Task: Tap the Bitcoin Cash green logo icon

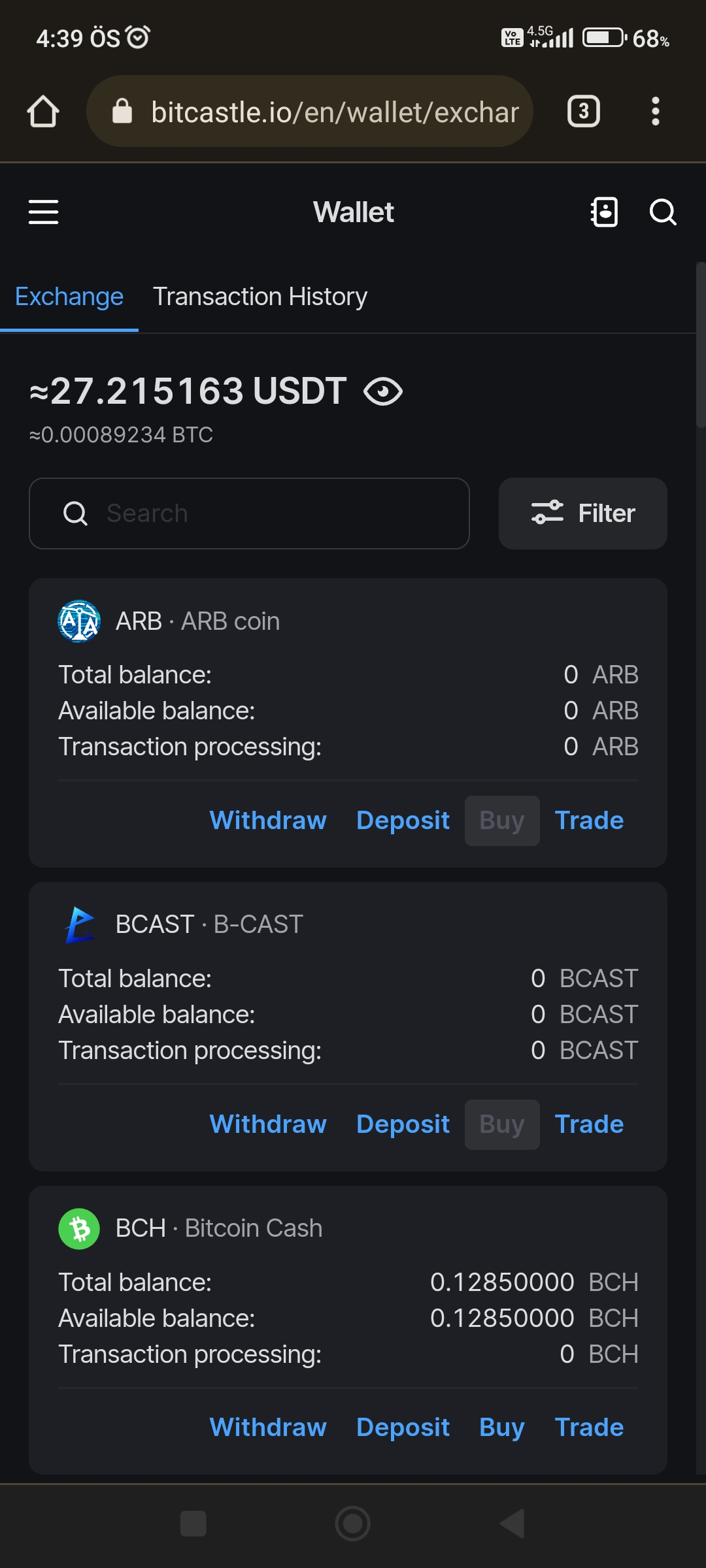Action: click(x=79, y=1228)
